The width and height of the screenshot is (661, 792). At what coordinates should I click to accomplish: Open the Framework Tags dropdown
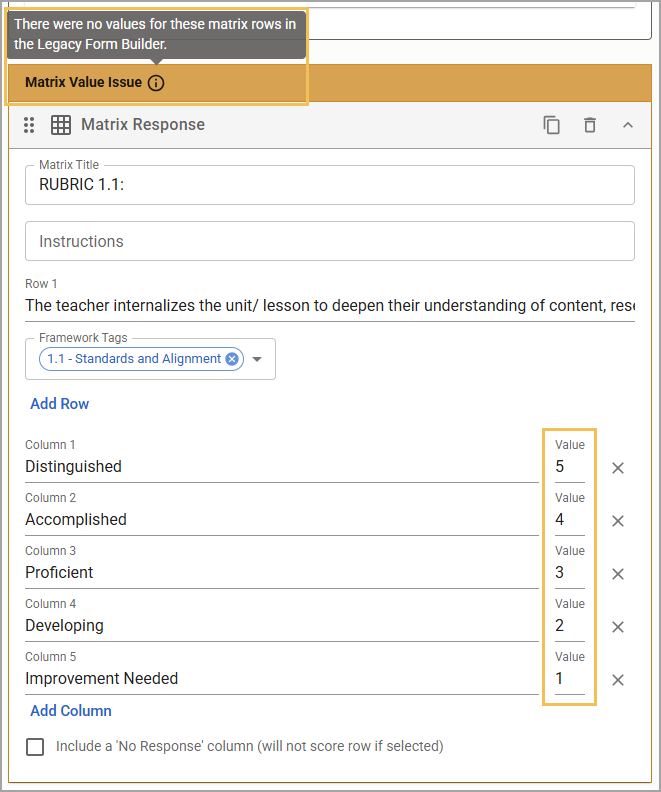pos(257,359)
